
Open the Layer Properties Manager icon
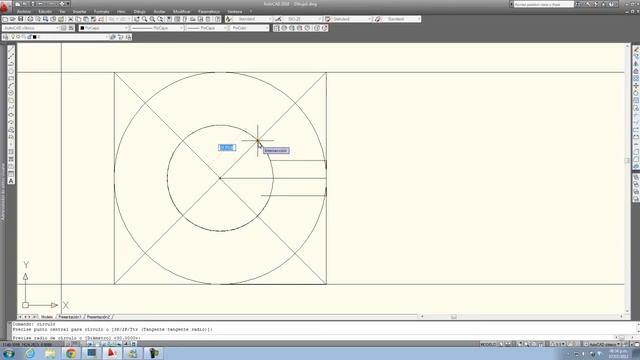click(x=5, y=37)
